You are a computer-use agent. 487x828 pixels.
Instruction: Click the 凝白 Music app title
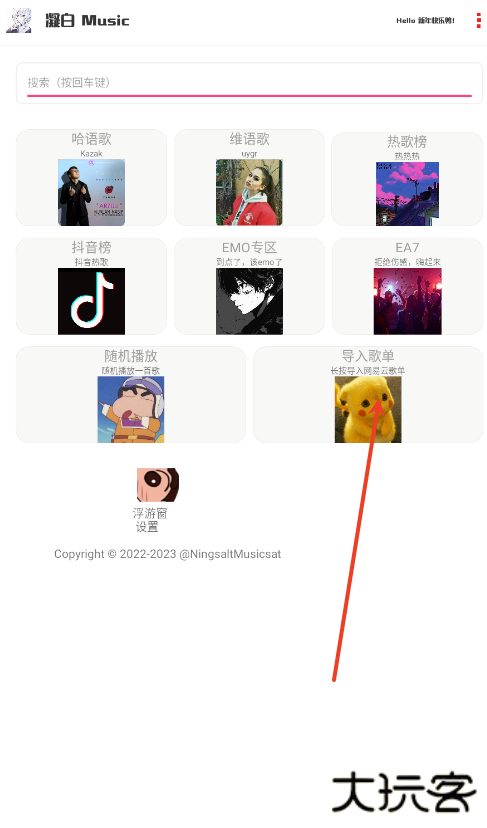(87, 21)
